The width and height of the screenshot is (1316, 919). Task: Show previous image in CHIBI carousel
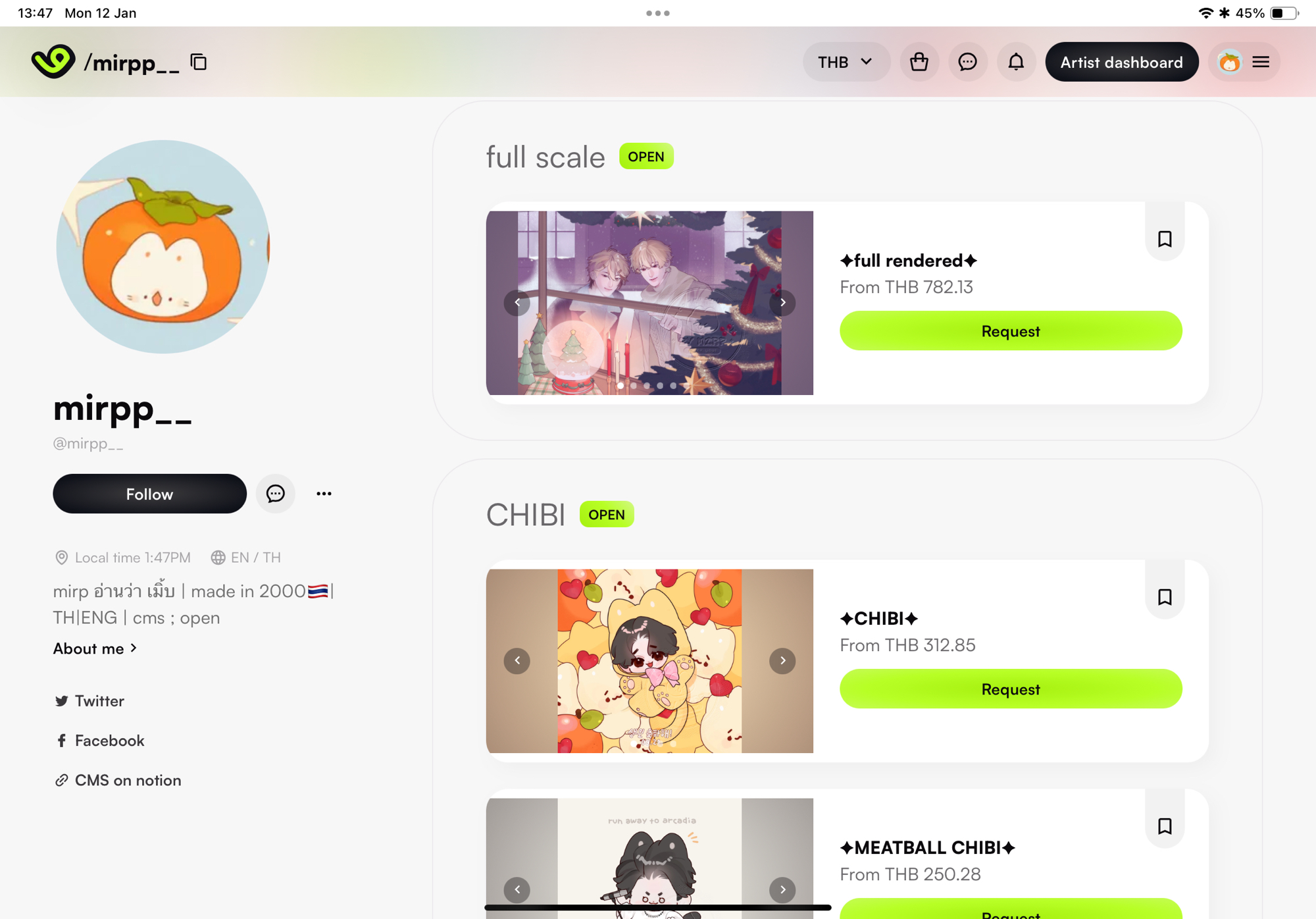point(517,660)
